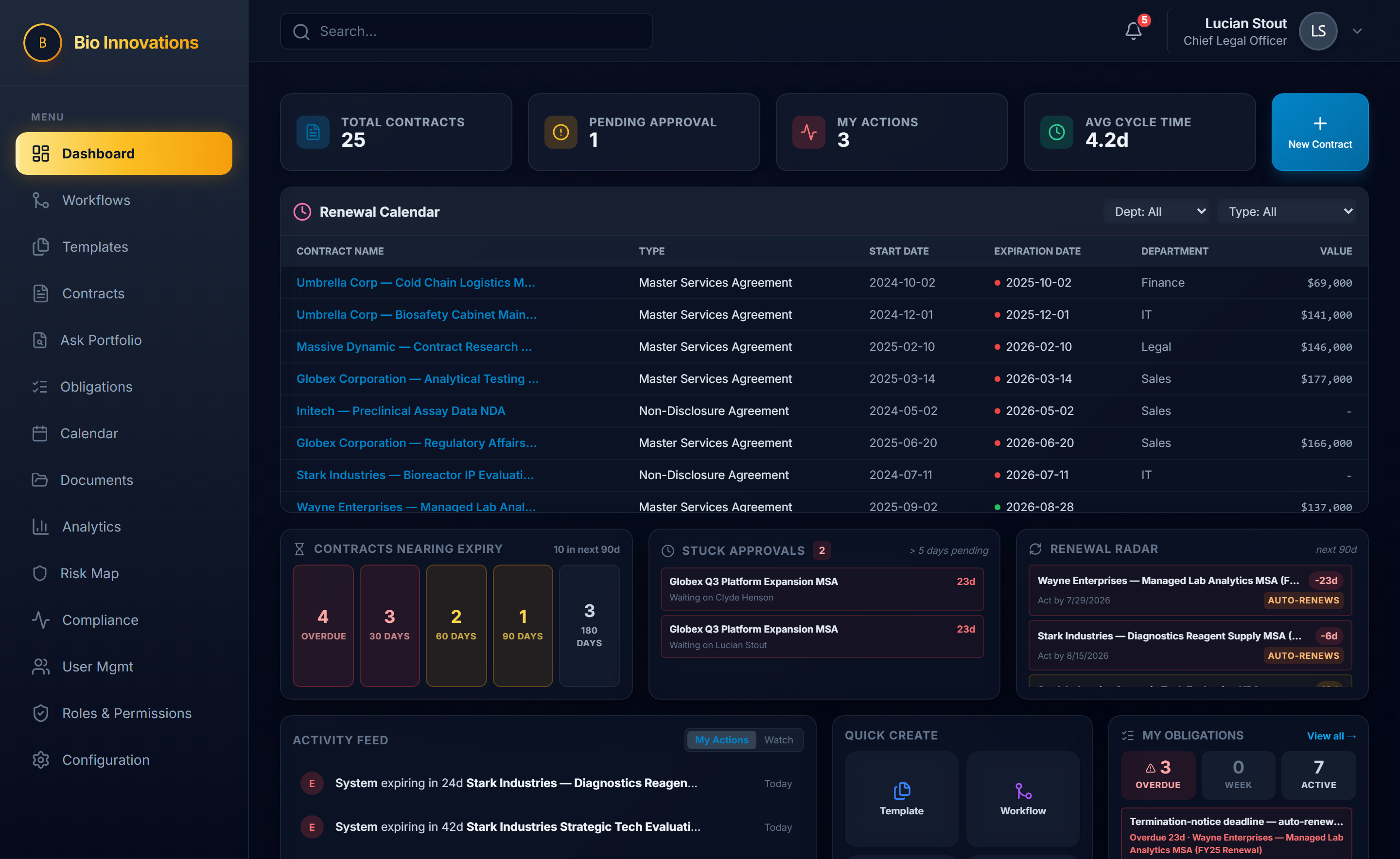Click the My Obligations checklist icon
This screenshot has width=1400, height=859.
1128,735
